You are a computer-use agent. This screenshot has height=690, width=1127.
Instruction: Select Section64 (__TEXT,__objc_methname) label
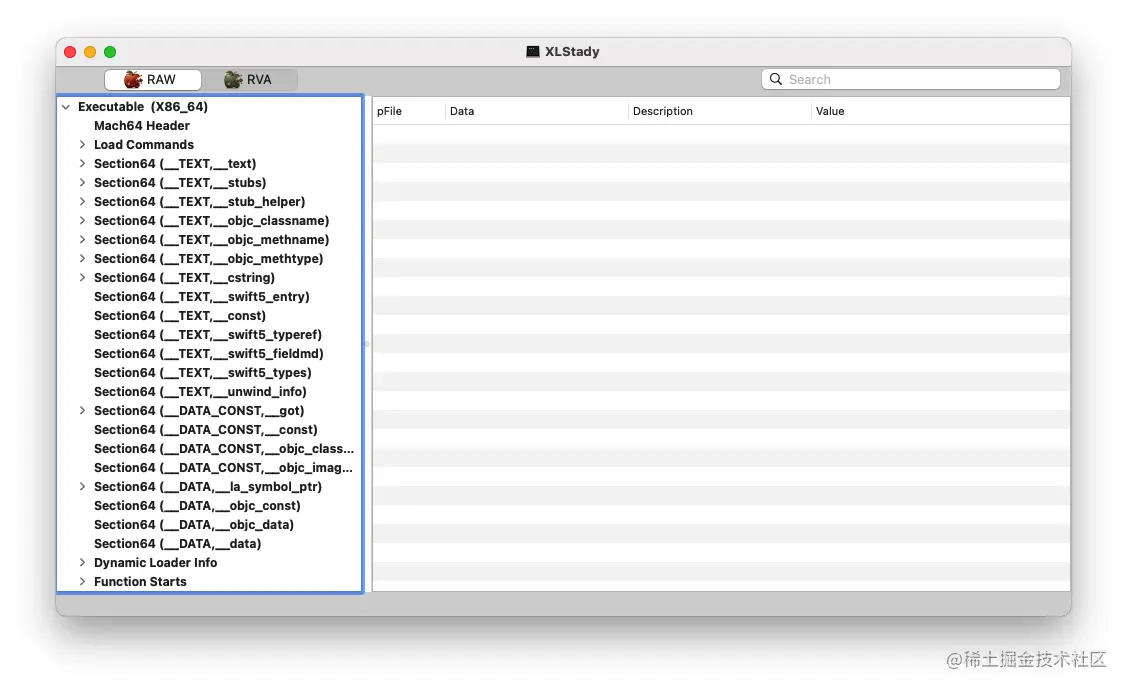coord(211,240)
